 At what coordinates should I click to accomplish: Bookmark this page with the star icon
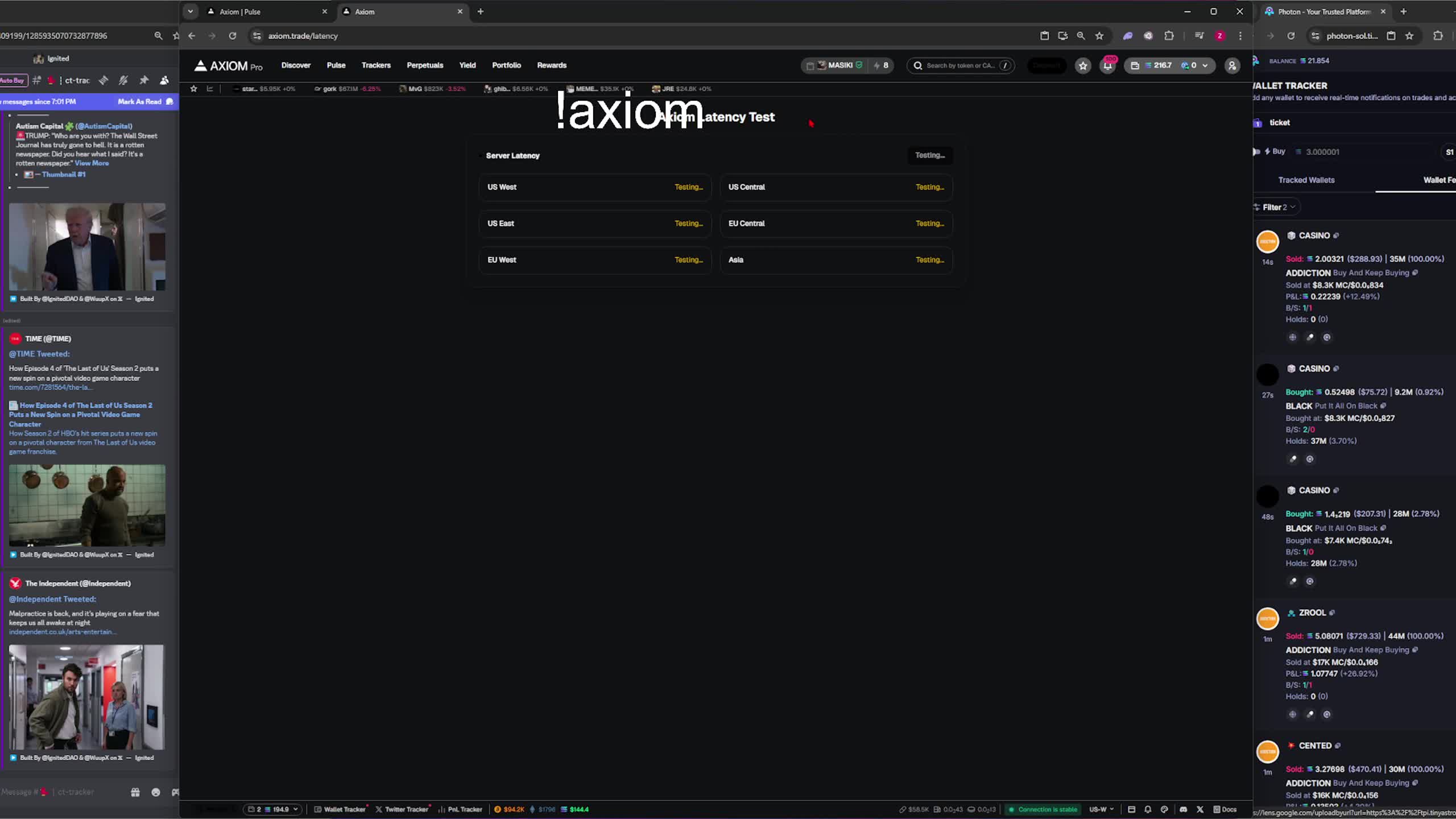(x=1099, y=36)
